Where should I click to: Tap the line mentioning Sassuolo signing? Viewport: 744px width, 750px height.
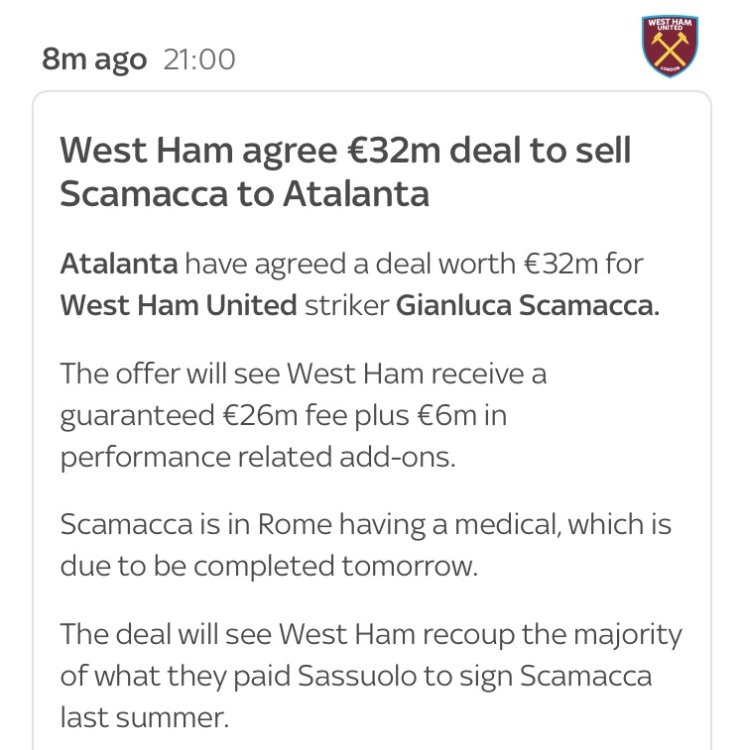pos(355,675)
